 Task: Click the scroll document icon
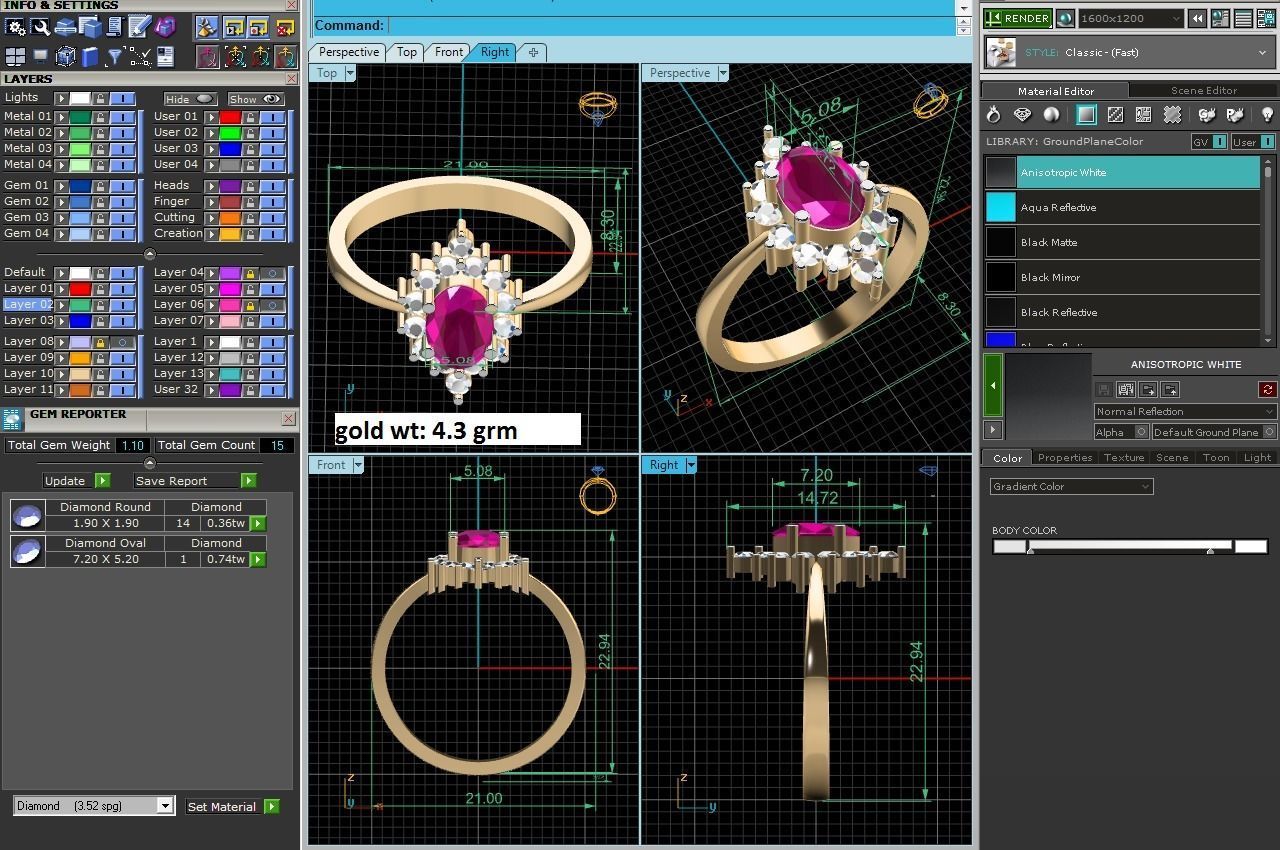coord(115,27)
